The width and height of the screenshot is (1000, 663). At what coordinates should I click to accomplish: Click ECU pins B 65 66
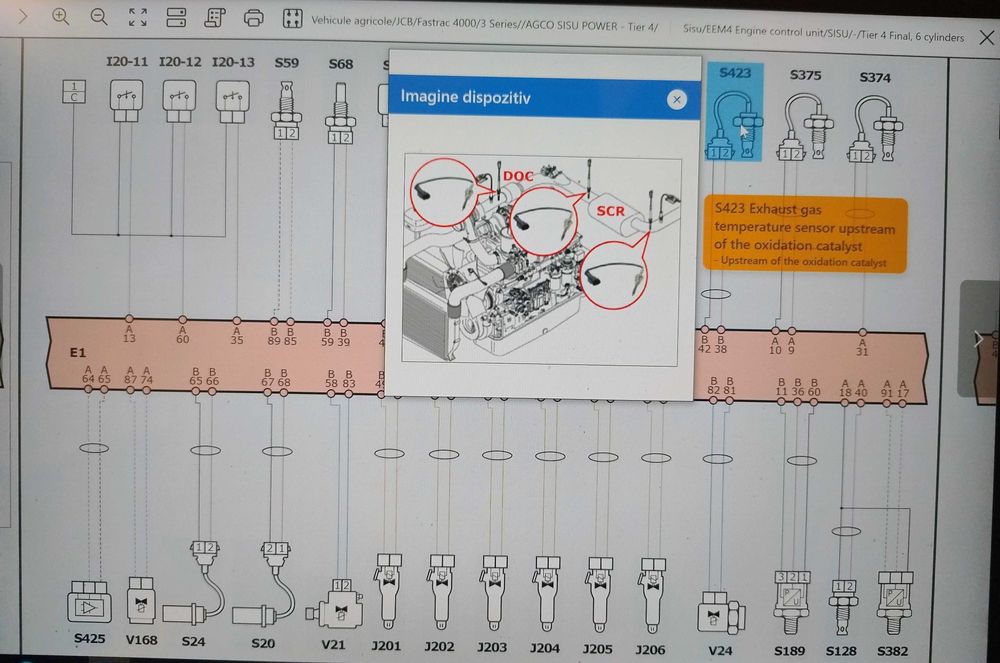(x=204, y=376)
